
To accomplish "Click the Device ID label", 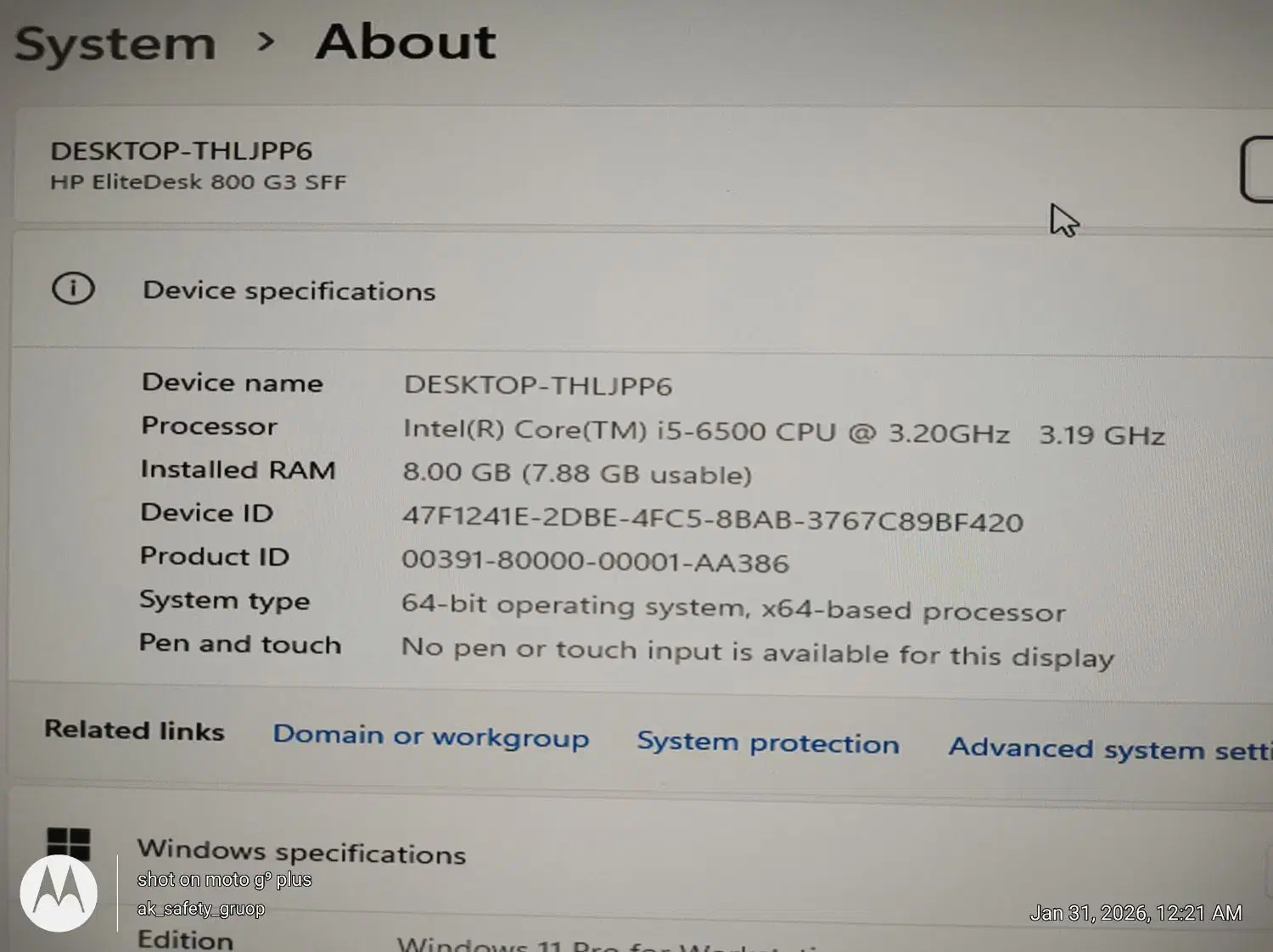I will point(207,512).
